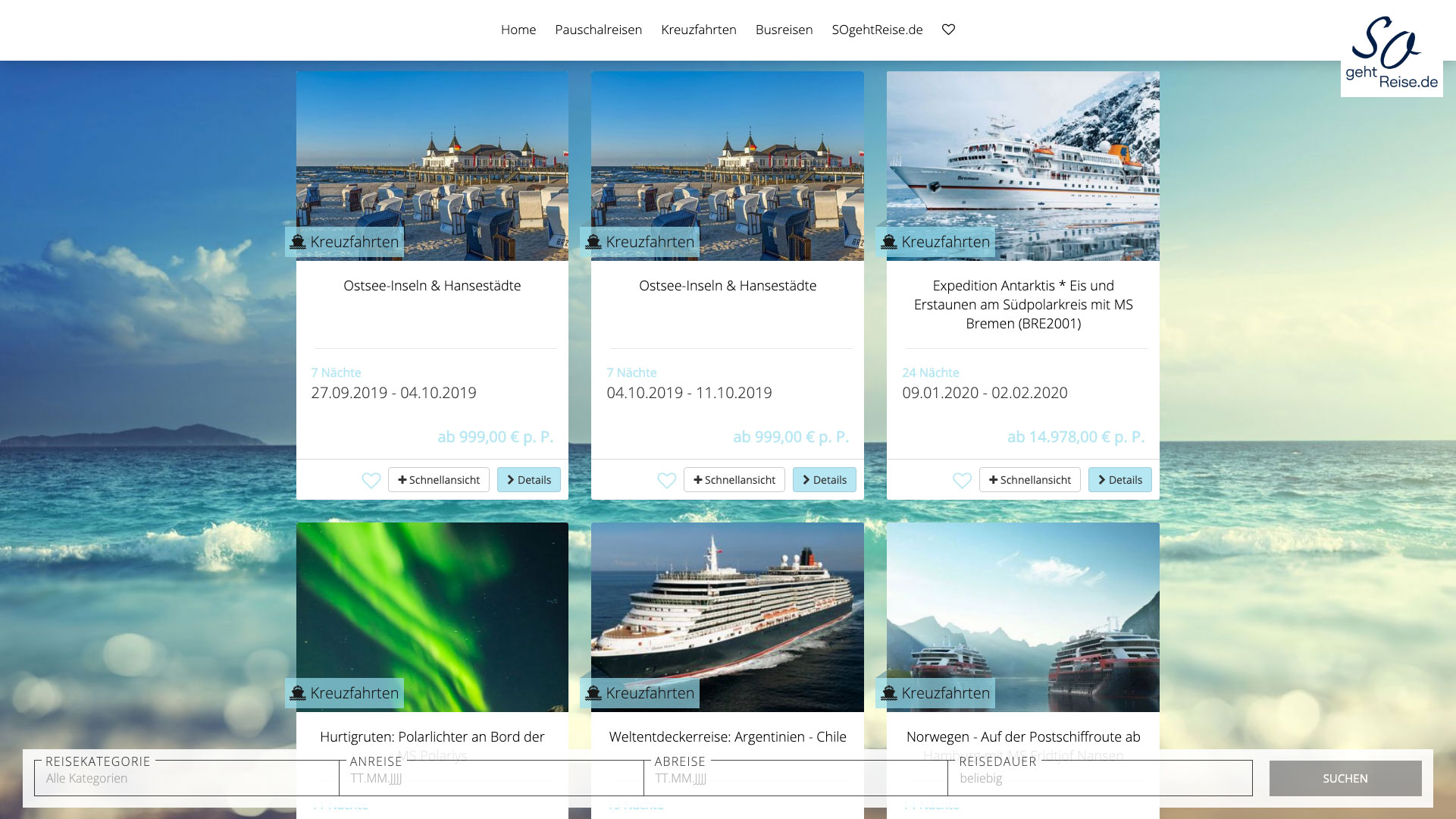Open Reisekategorie dropdown
The height and width of the screenshot is (819, 1456).
click(x=186, y=778)
